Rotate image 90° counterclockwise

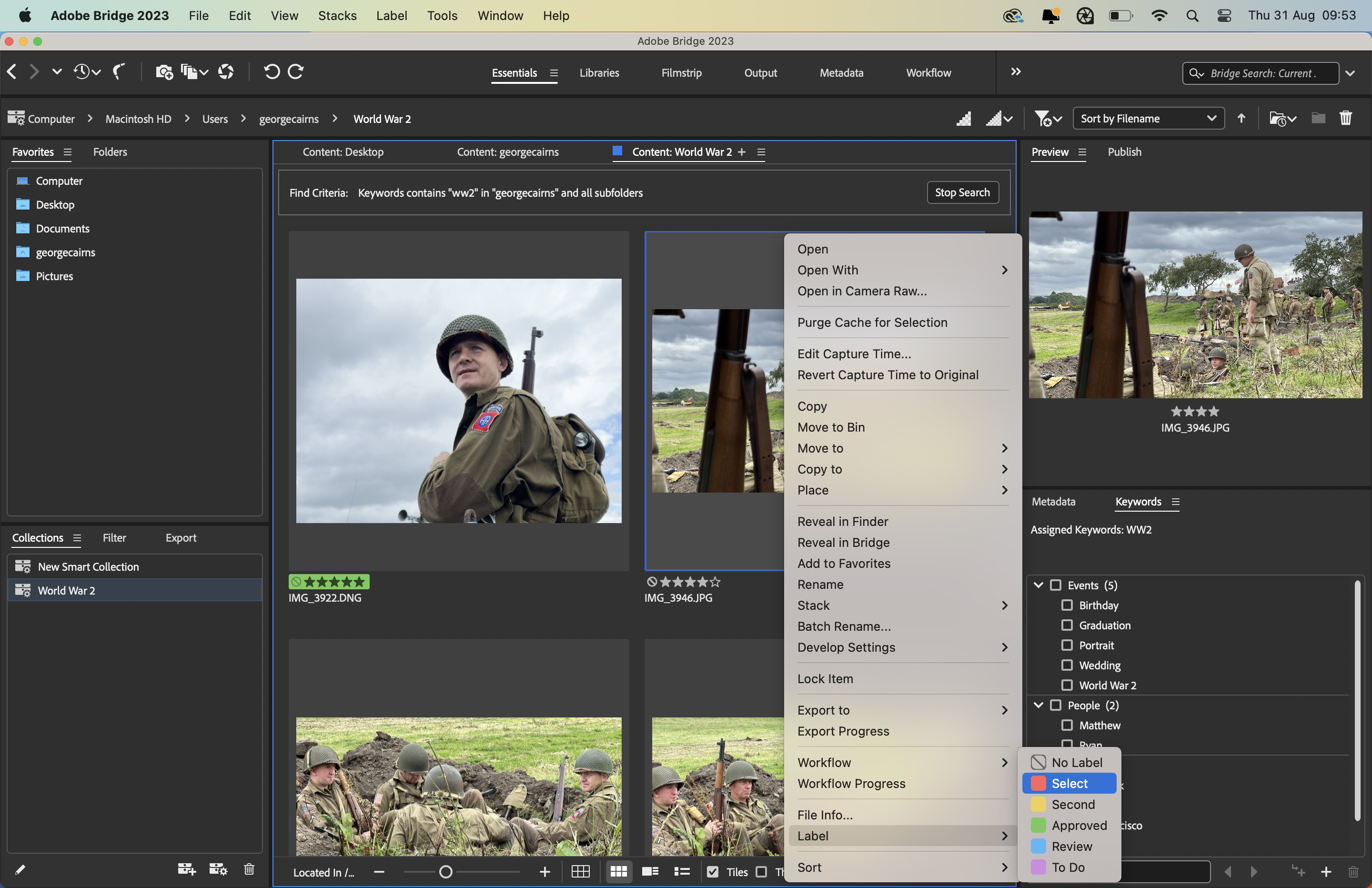[272, 71]
